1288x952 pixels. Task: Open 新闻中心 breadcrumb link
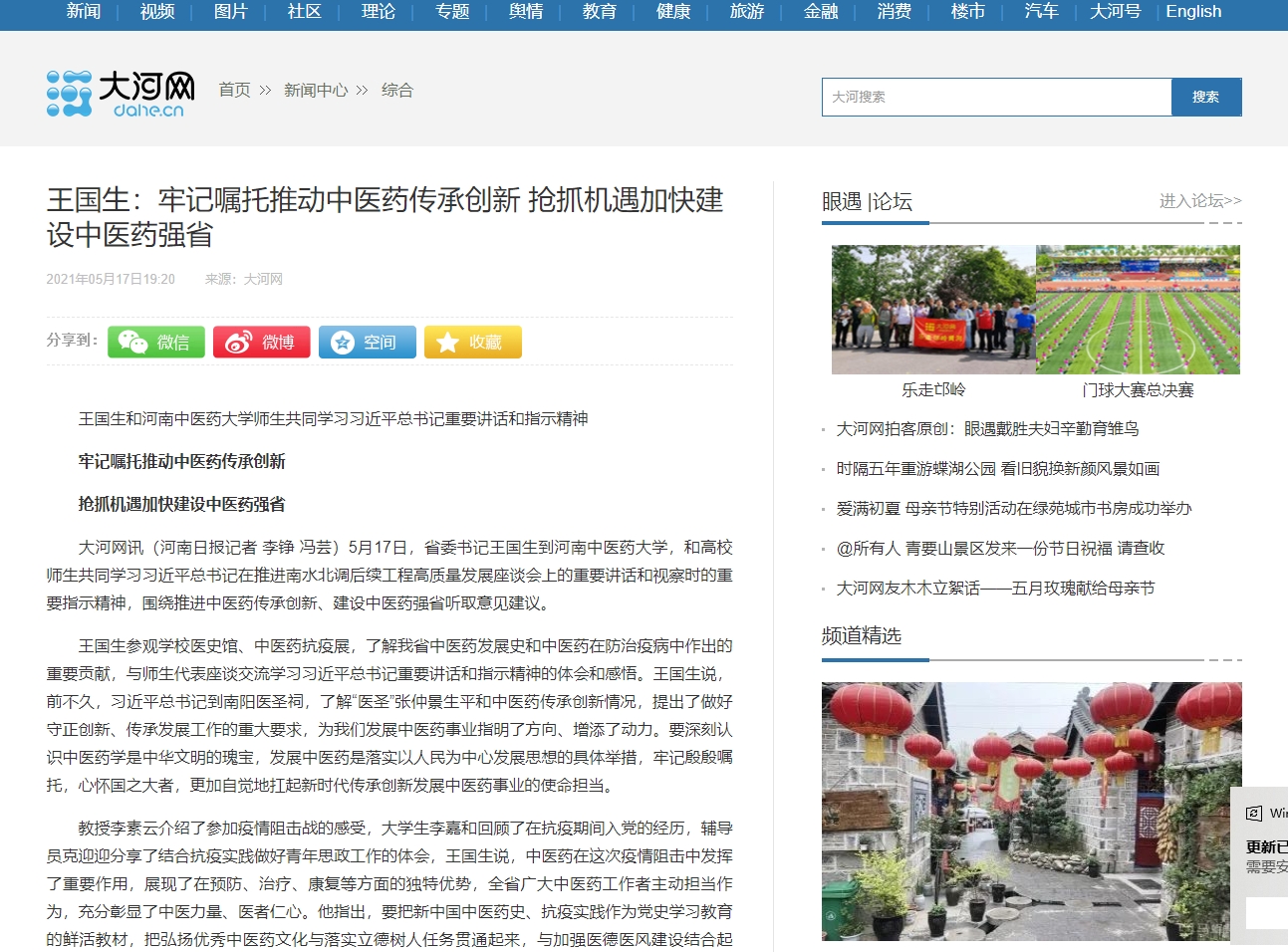[316, 91]
